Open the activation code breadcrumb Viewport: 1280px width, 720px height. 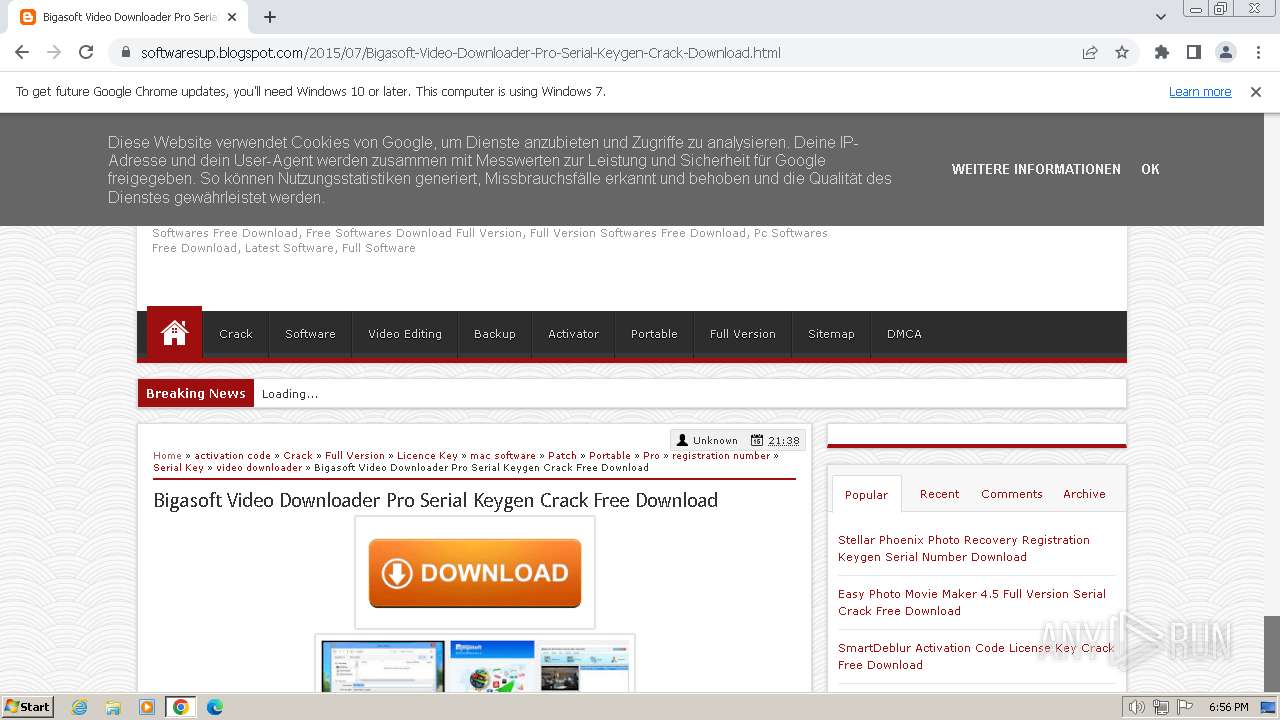coord(233,455)
